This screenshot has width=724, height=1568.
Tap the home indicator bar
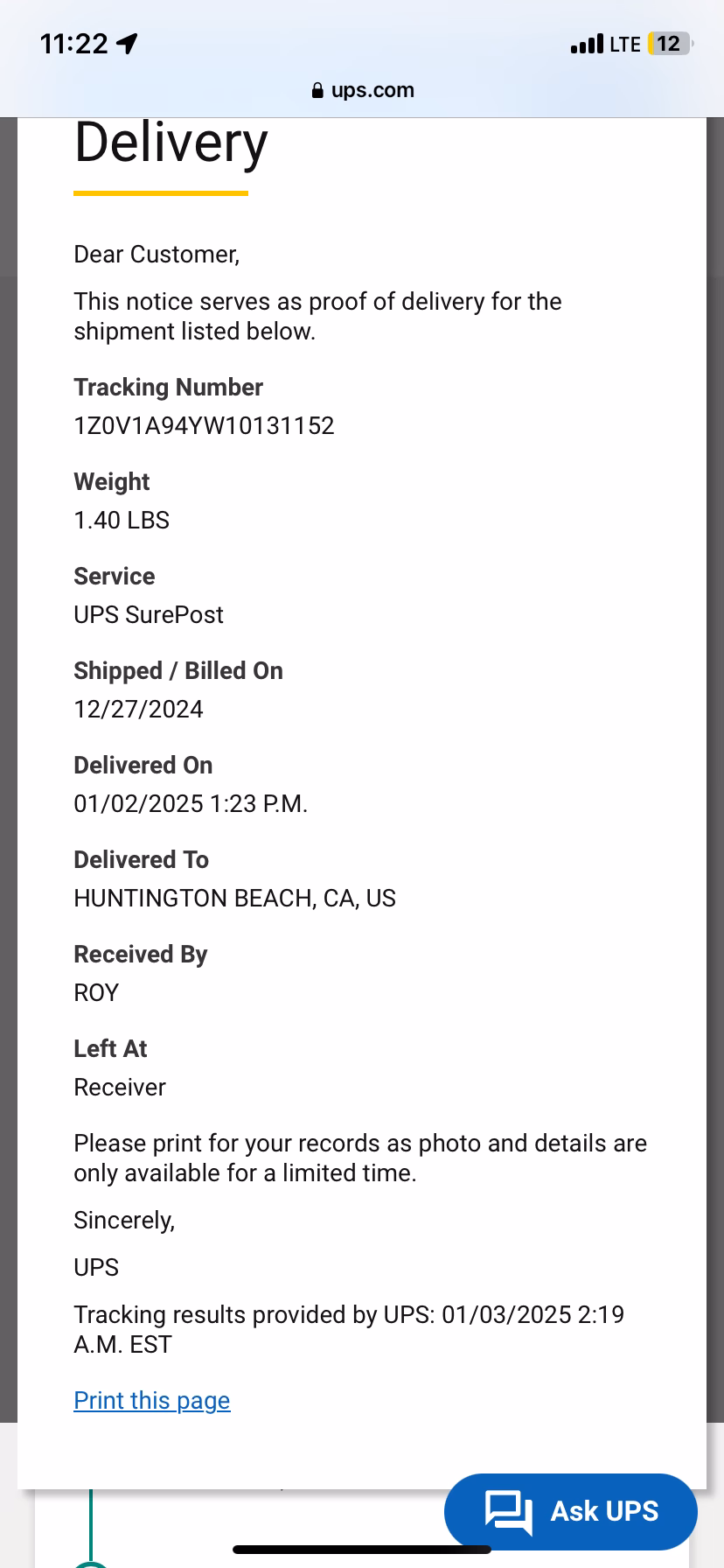click(x=362, y=1550)
